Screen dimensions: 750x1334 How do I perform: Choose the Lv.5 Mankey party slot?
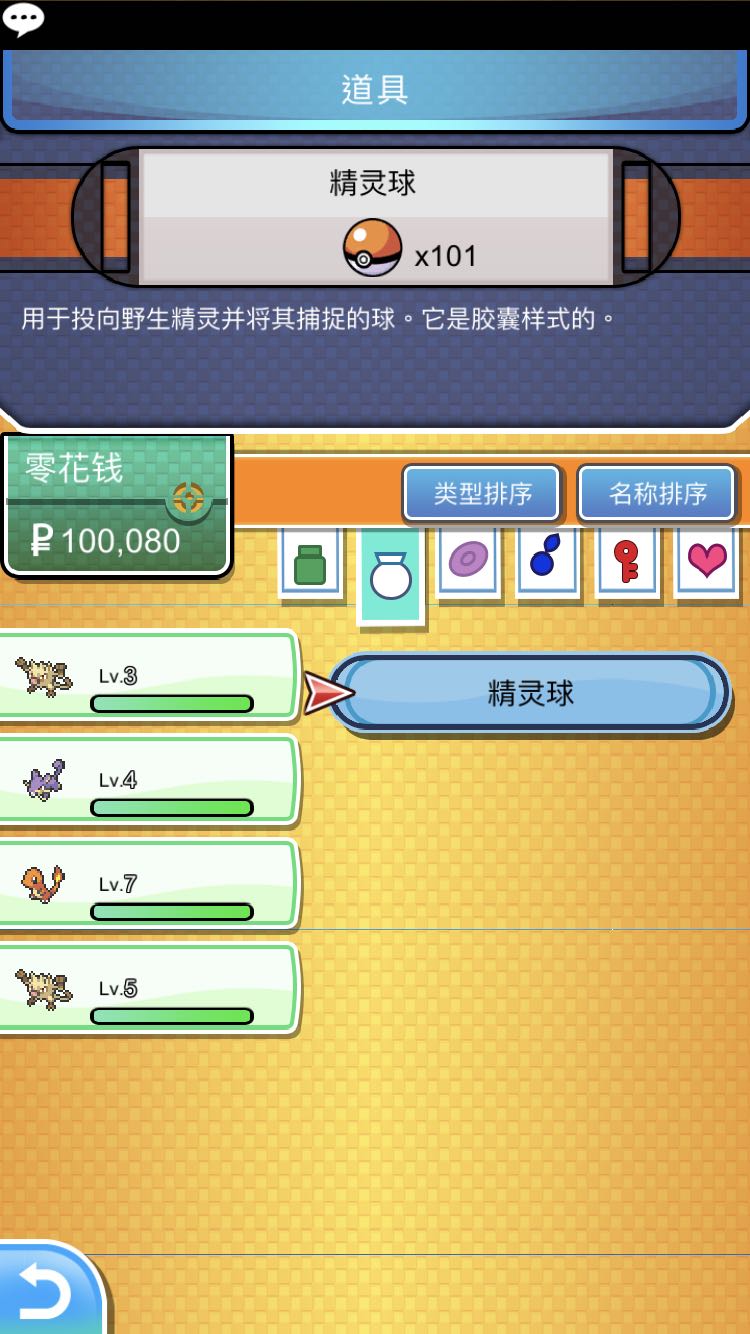click(x=148, y=988)
